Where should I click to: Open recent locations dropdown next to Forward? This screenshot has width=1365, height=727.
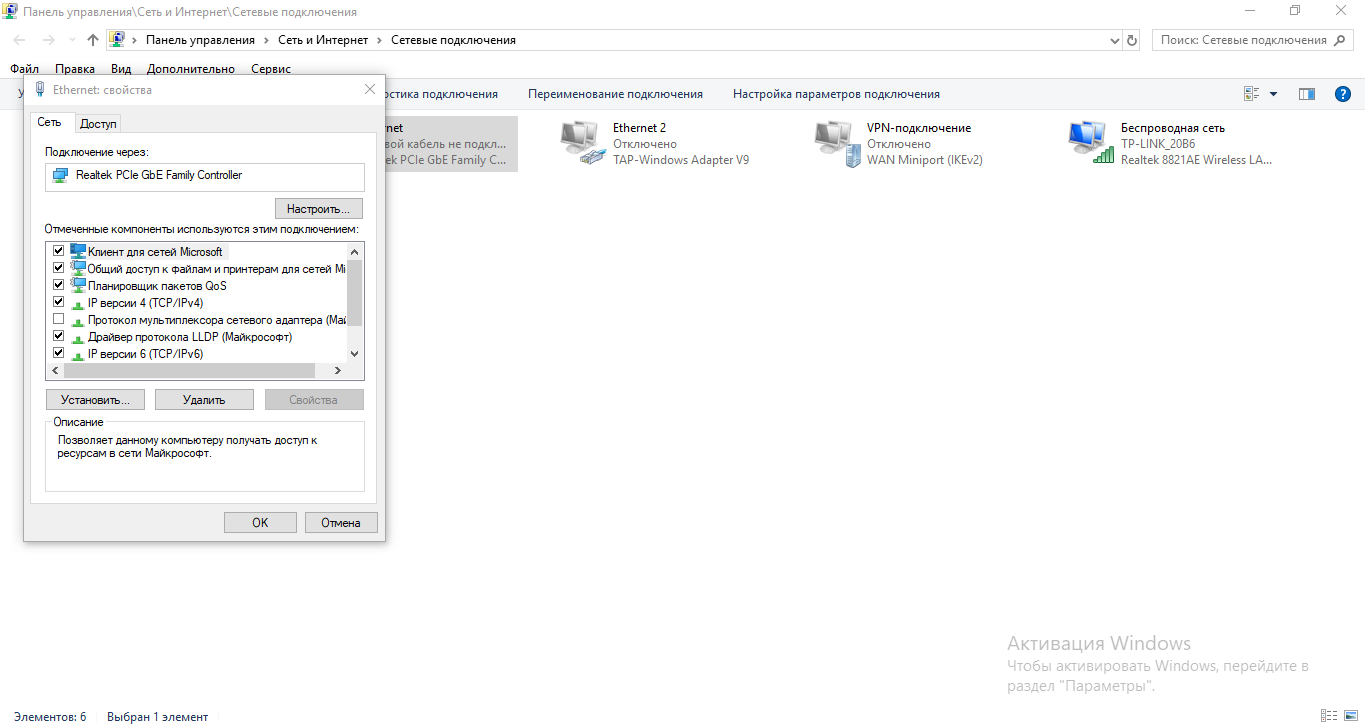72,40
